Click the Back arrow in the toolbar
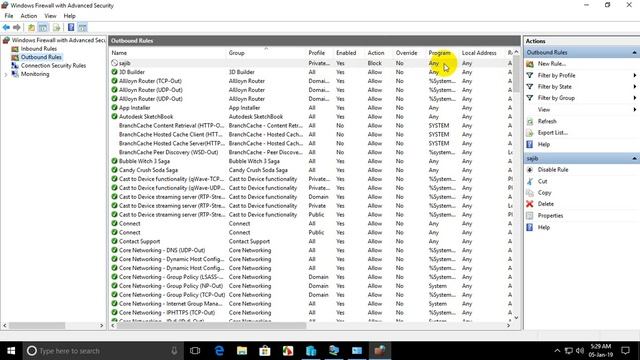 [6, 27]
